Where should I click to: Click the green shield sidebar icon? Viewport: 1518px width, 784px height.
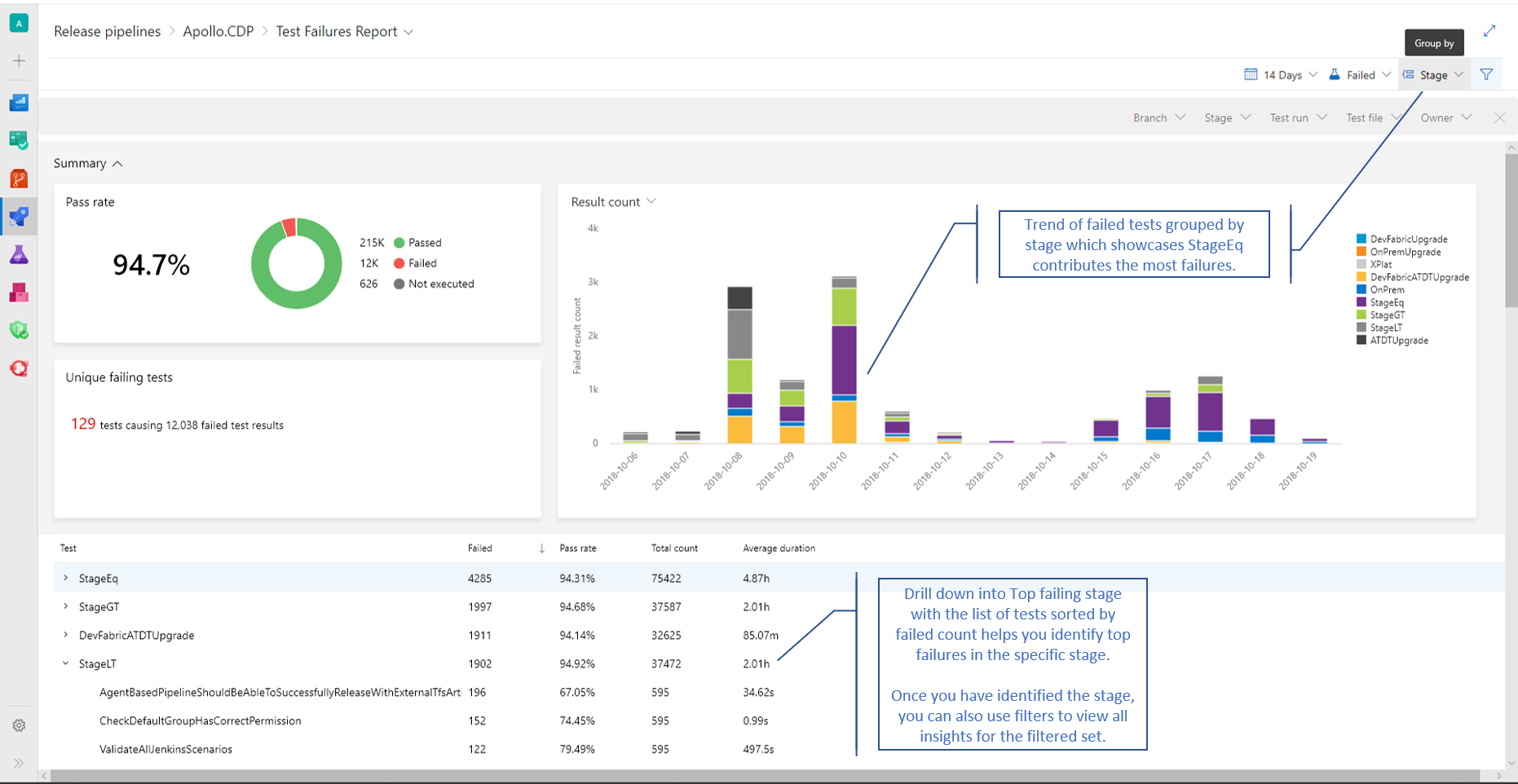(19, 330)
